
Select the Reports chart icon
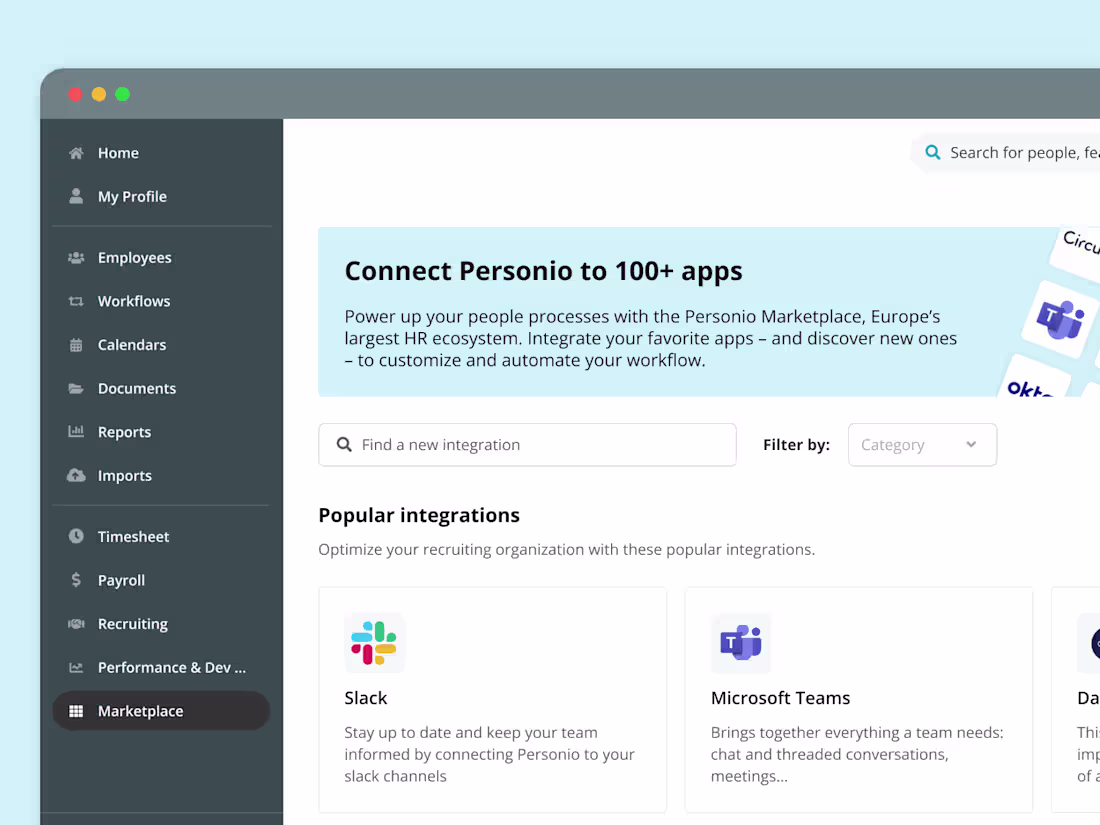coord(76,431)
